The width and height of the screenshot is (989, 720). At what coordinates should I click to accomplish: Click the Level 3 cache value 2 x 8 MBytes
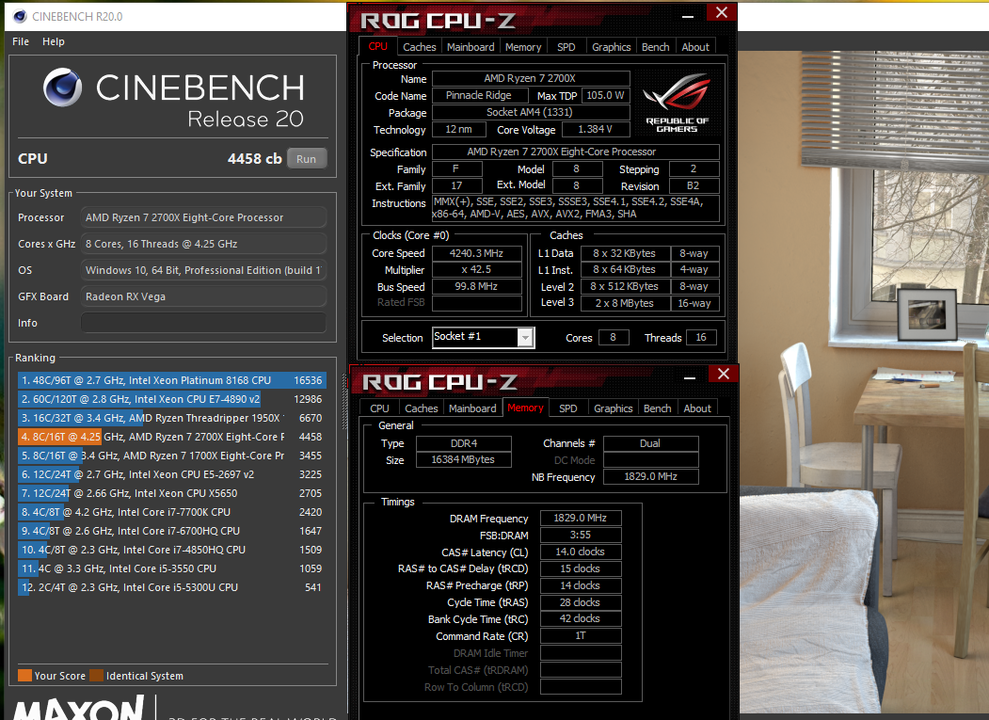pos(624,303)
